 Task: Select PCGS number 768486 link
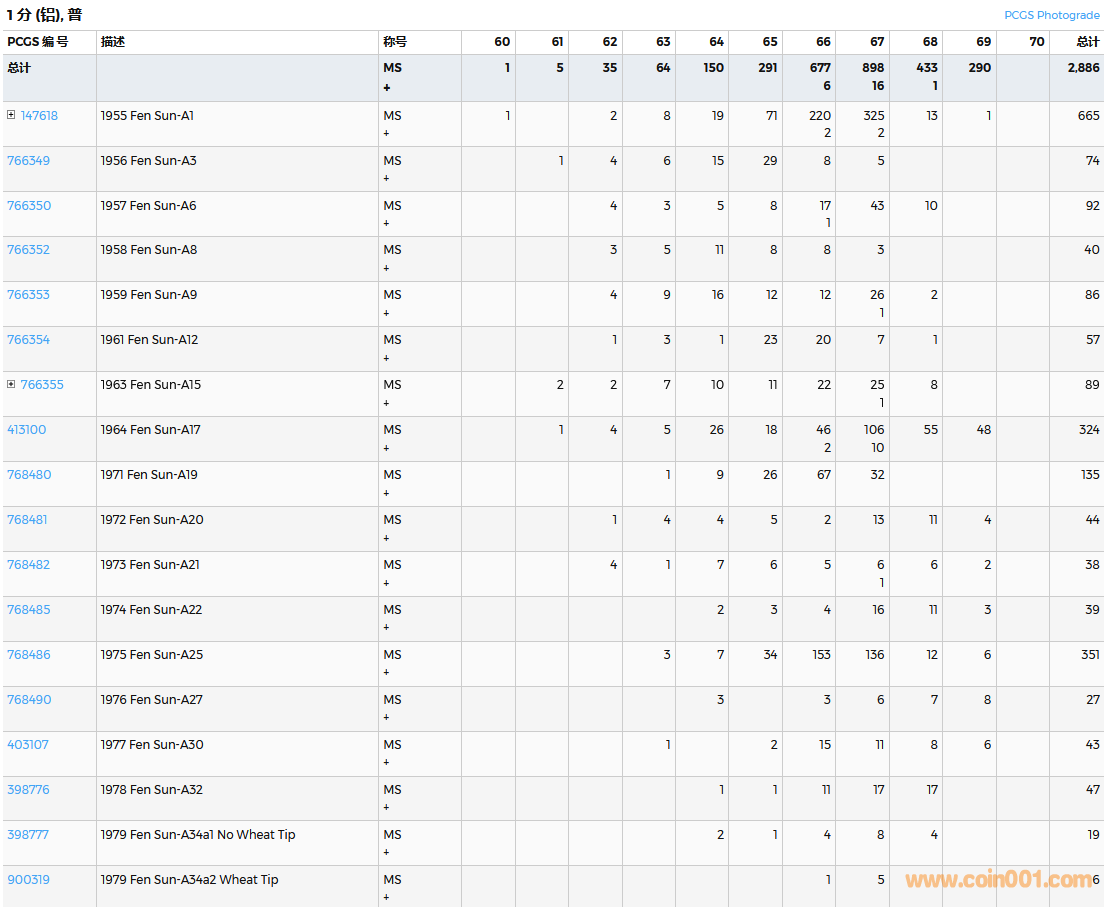coord(28,655)
